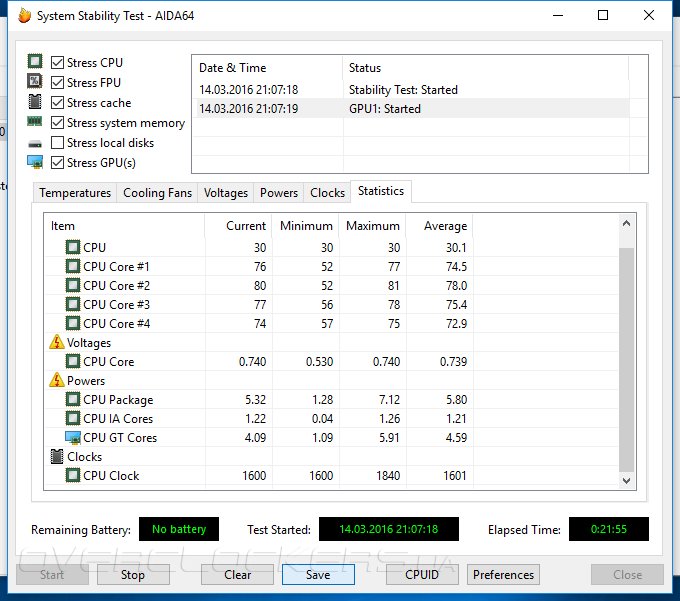This screenshot has width=680, height=601.
Task: Click the CPU Core #2 average value 78.0
Action: click(x=456, y=286)
